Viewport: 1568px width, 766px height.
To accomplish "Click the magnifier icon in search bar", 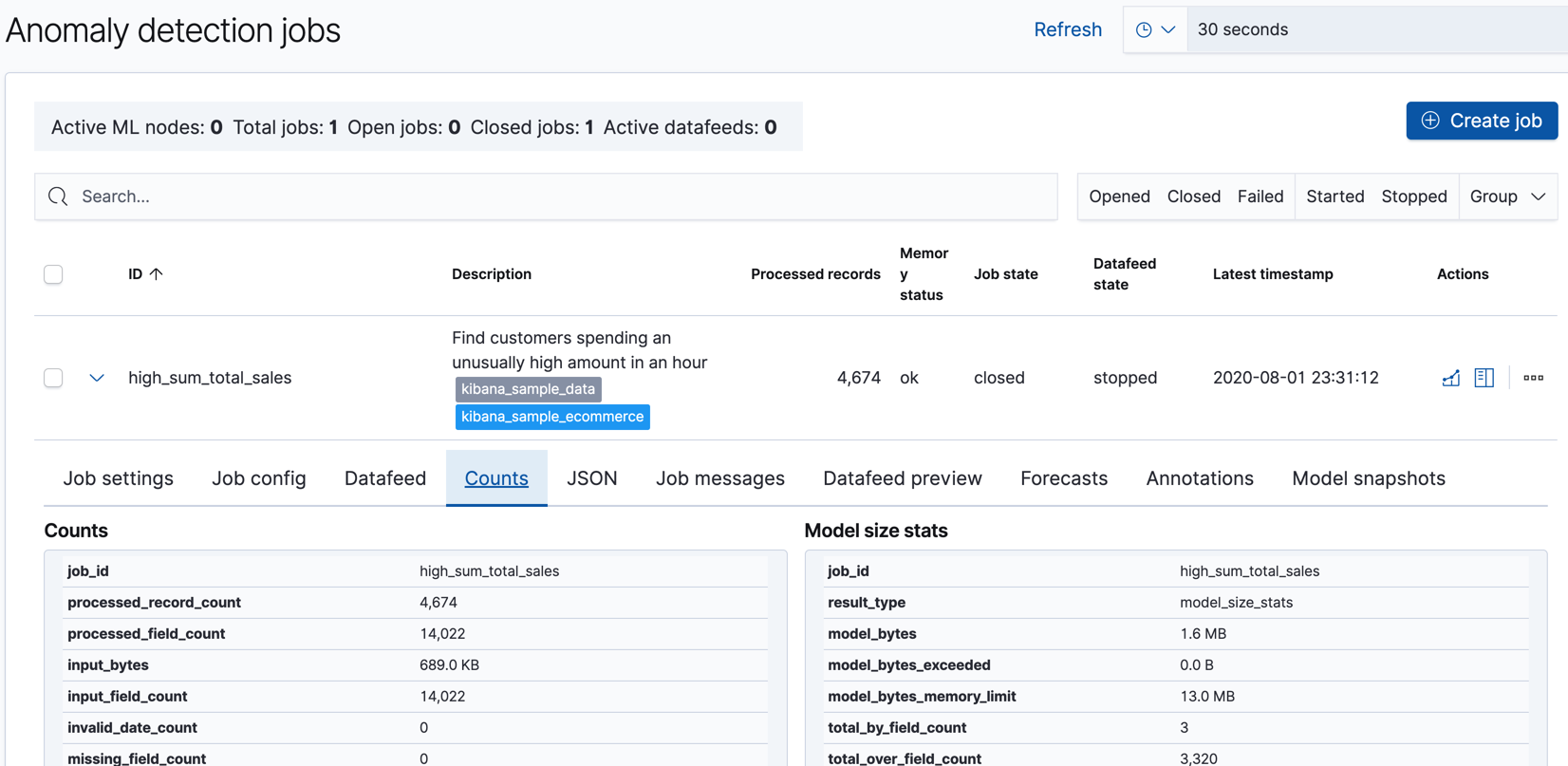I will tap(58, 196).
